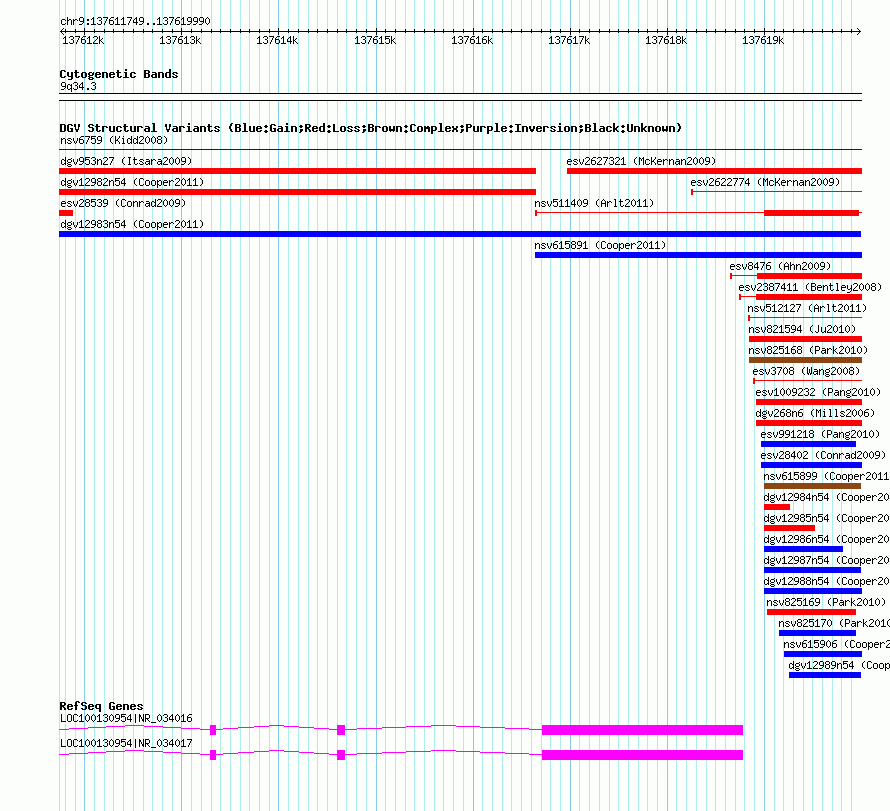Click the 9q34.3 cytogenetic band label
The image size is (890, 811).
[x=78, y=86]
